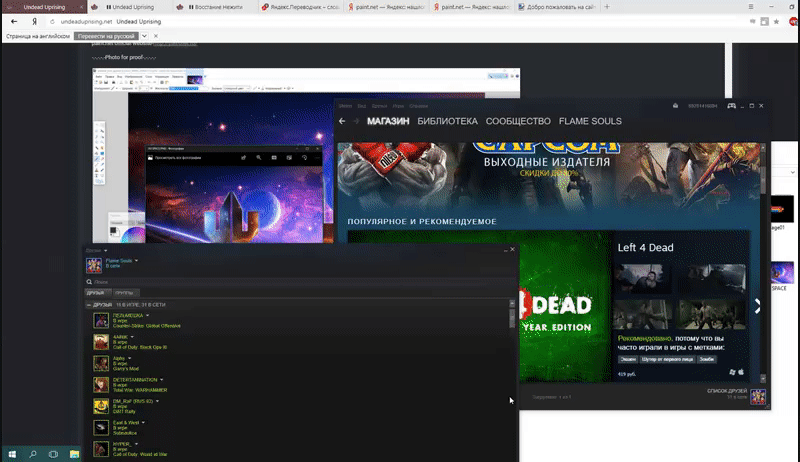
Task: Go back in the Steam store window
Action: tap(342, 121)
